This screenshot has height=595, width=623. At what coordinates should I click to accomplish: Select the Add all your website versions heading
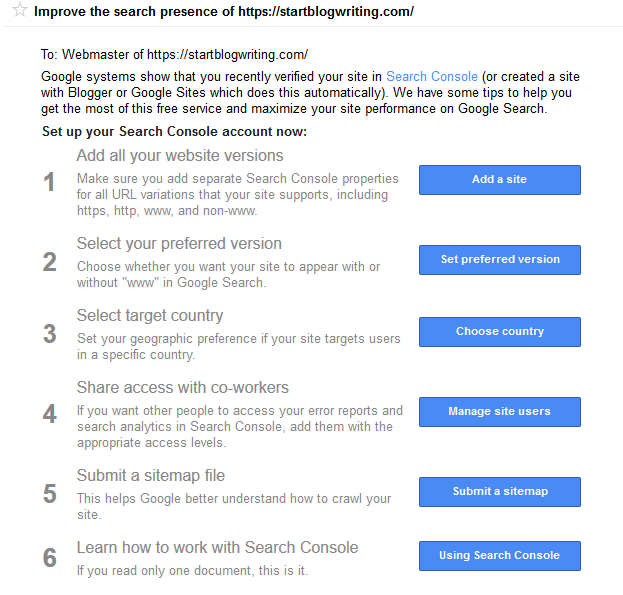180,155
